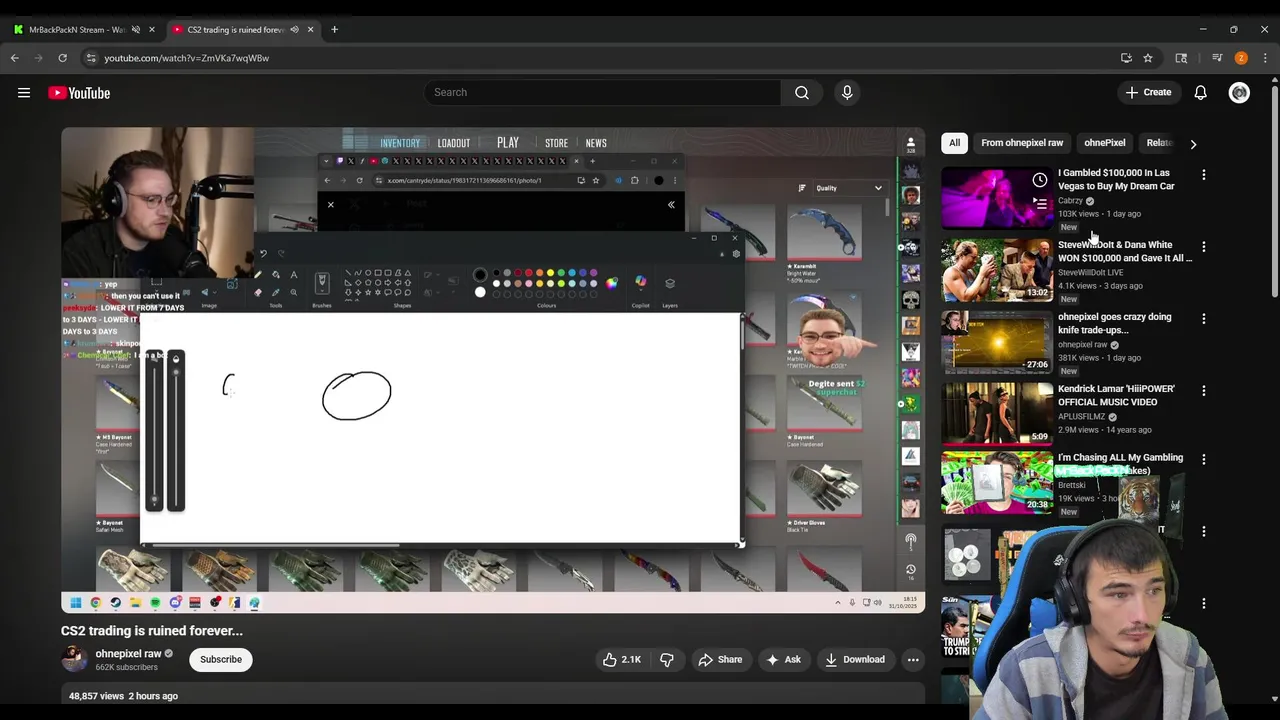
Task: Add the Las Vegas video to queue
Action: (x=1040, y=203)
